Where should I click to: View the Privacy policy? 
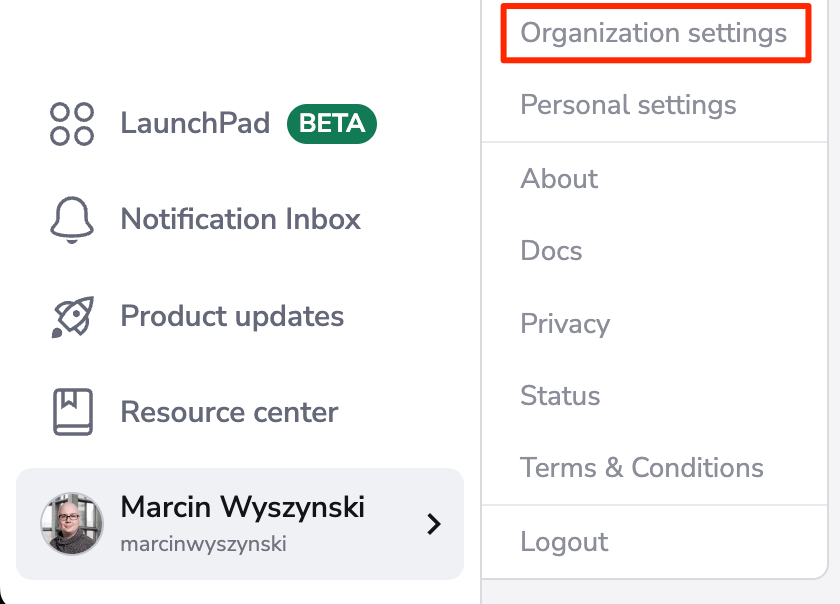pyautogui.click(x=565, y=323)
